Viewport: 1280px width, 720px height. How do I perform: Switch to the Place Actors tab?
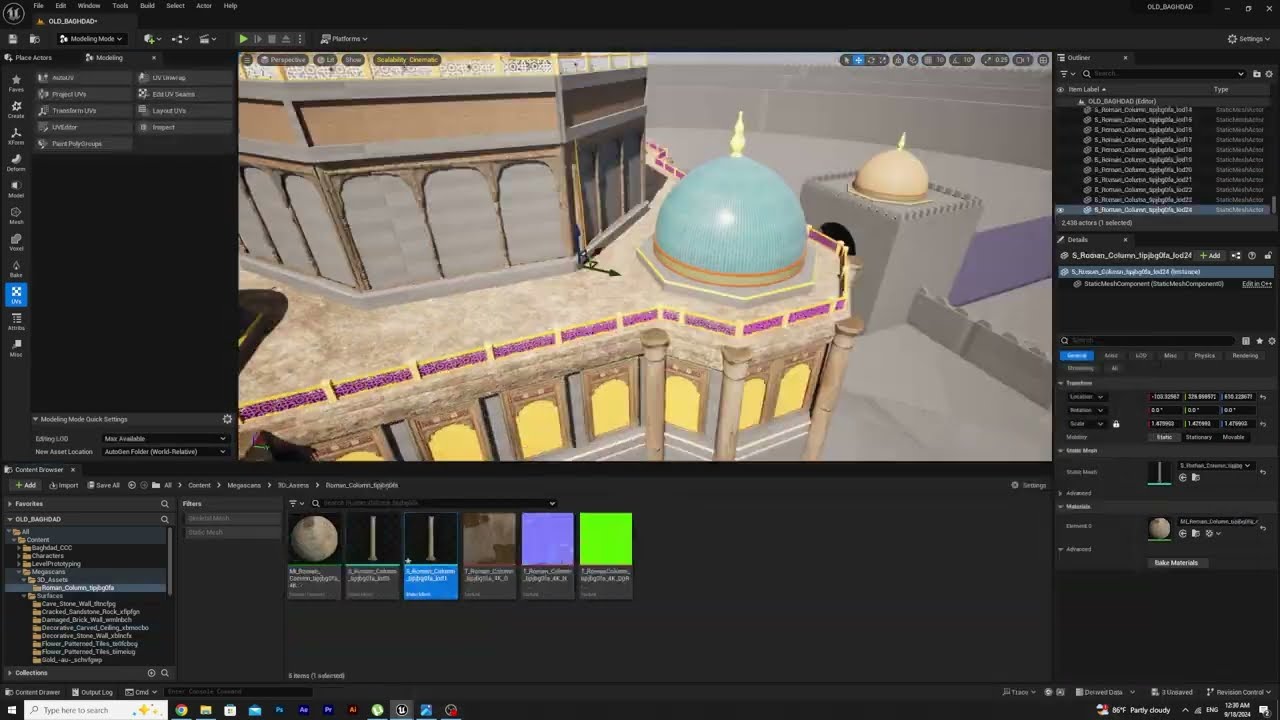click(30, 58)
